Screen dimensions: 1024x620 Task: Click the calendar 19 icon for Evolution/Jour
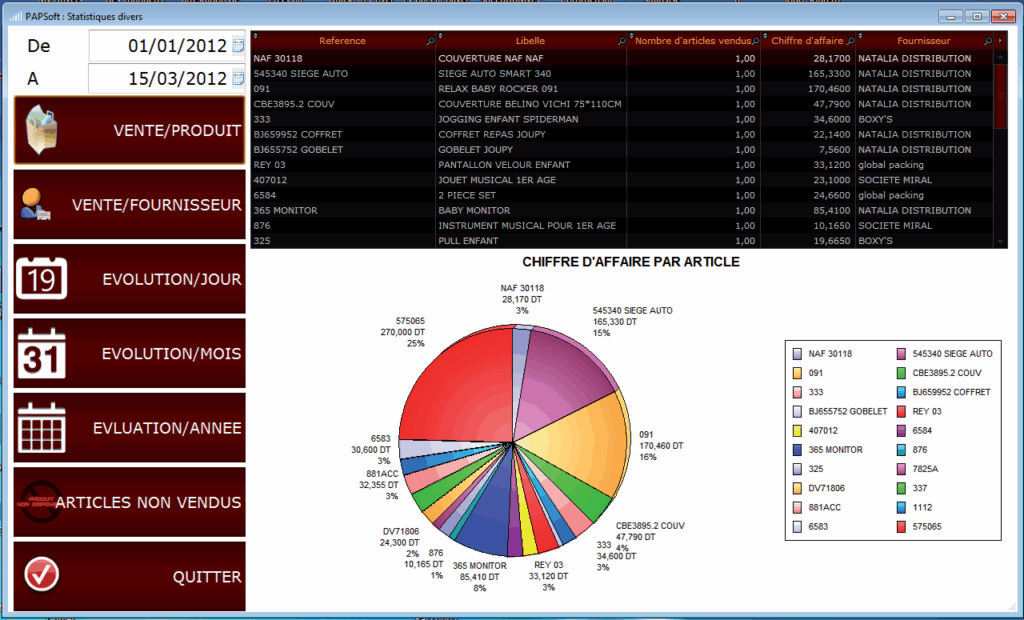click(x=43, y=278)
